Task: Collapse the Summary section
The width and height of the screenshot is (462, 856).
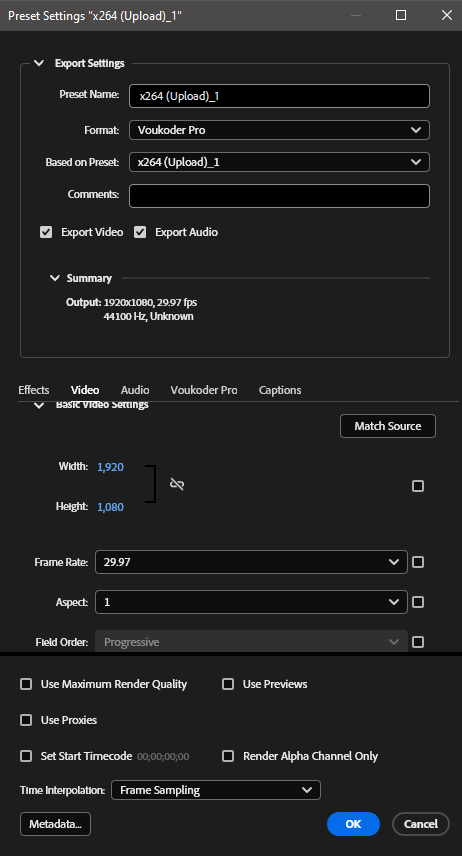Action: (x=55, y=278)
